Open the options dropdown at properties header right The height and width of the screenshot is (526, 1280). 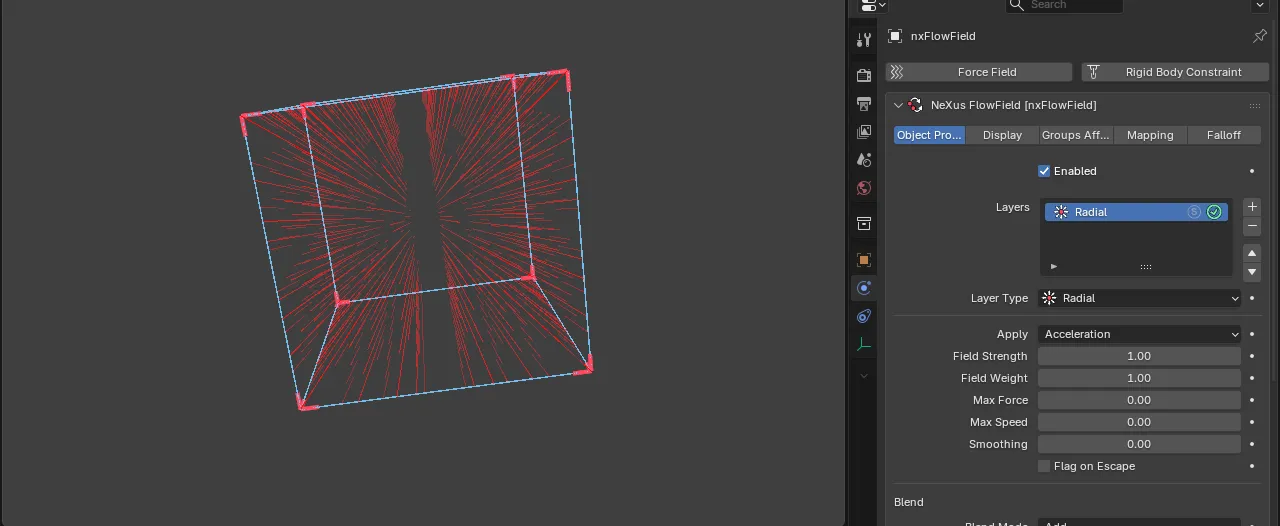[x=1260, y=5]
